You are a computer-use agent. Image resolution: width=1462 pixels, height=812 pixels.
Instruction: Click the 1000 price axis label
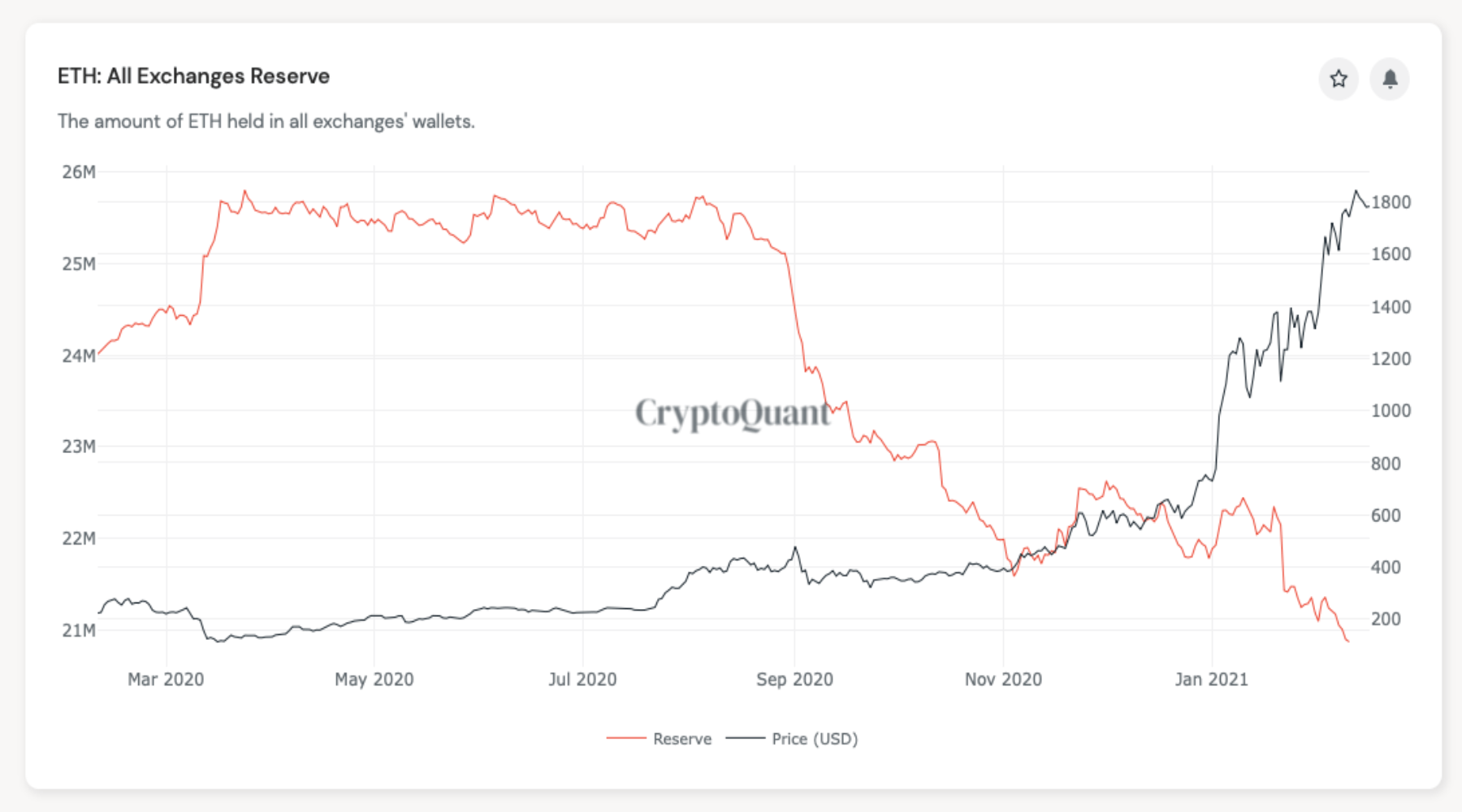point(1391,411)
